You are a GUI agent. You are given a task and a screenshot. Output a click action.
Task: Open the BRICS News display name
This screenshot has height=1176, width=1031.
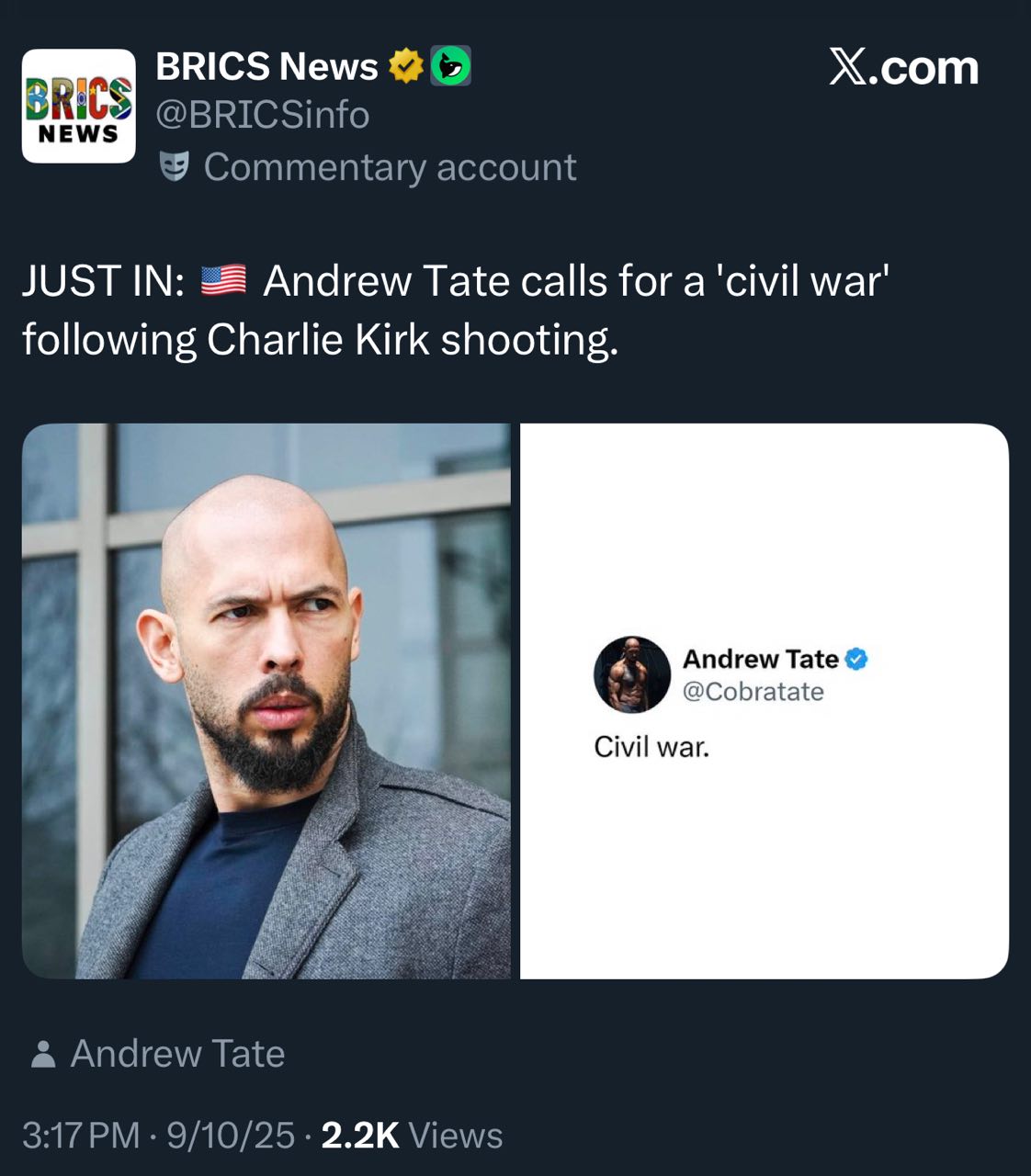point(266,66)
